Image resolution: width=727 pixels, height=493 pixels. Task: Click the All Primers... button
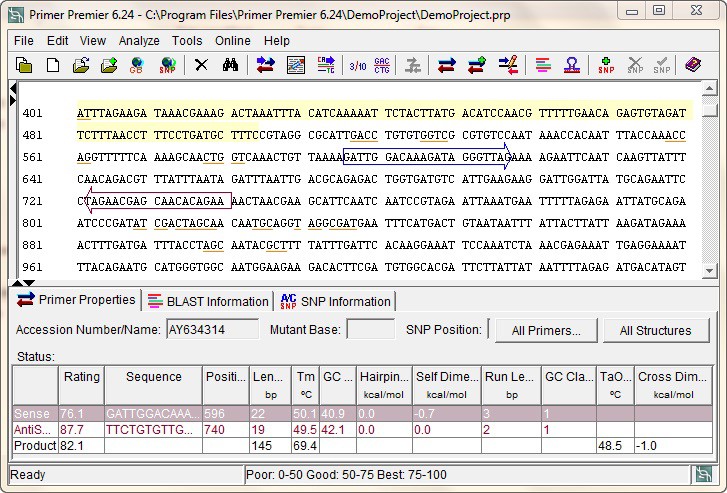pyautogui.click(x=546, y=331)
